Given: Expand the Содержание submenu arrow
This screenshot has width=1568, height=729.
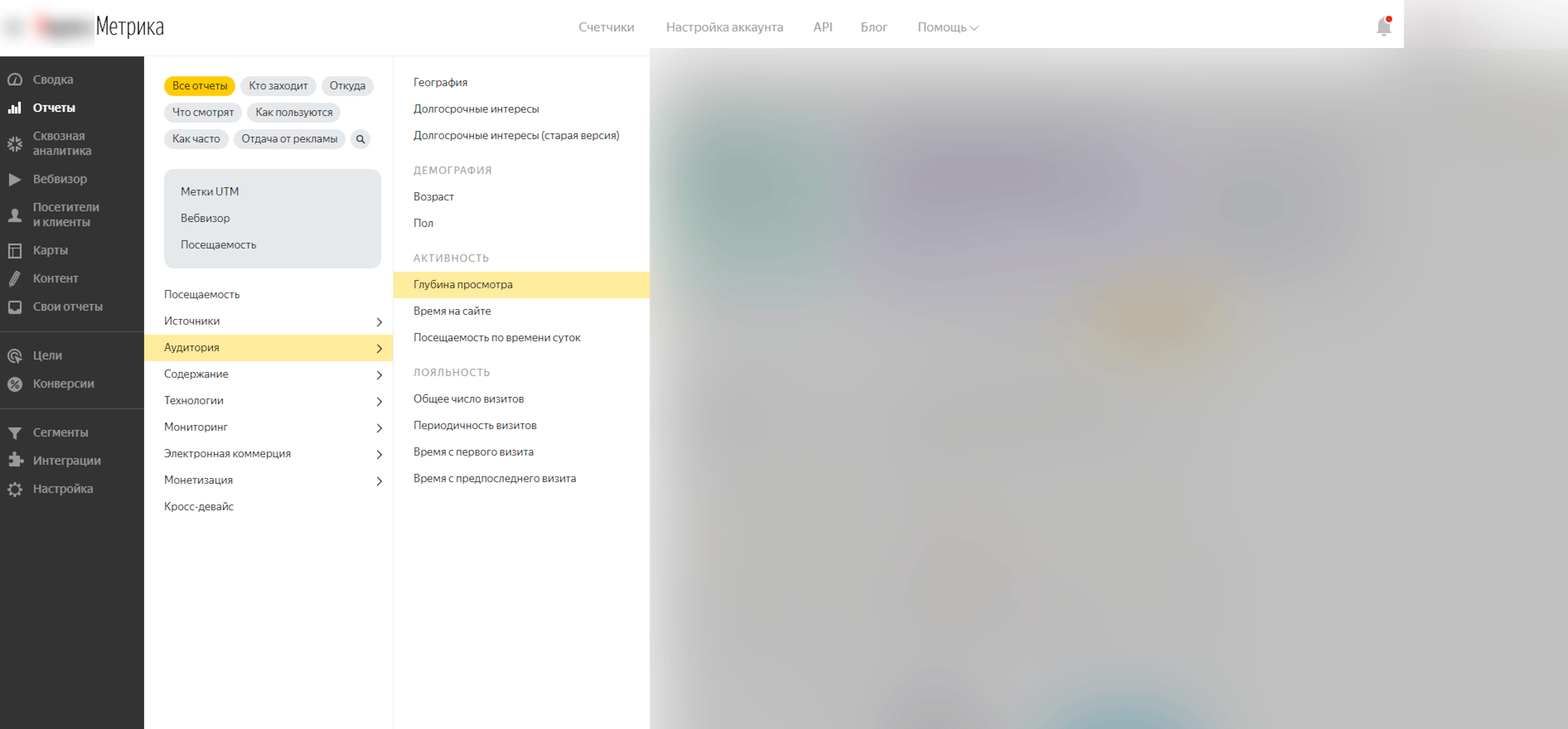Looking at the screenshot, I should pyautogui.click(x=380, y=374).
